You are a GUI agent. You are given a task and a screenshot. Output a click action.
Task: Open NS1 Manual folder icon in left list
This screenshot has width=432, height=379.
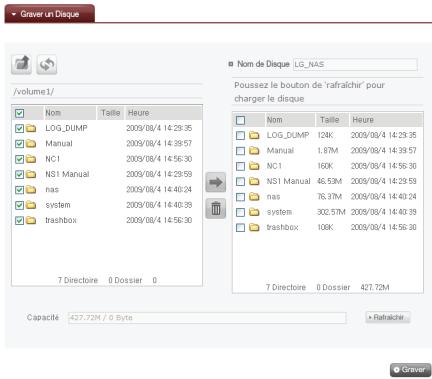click(x=31, y=174)
